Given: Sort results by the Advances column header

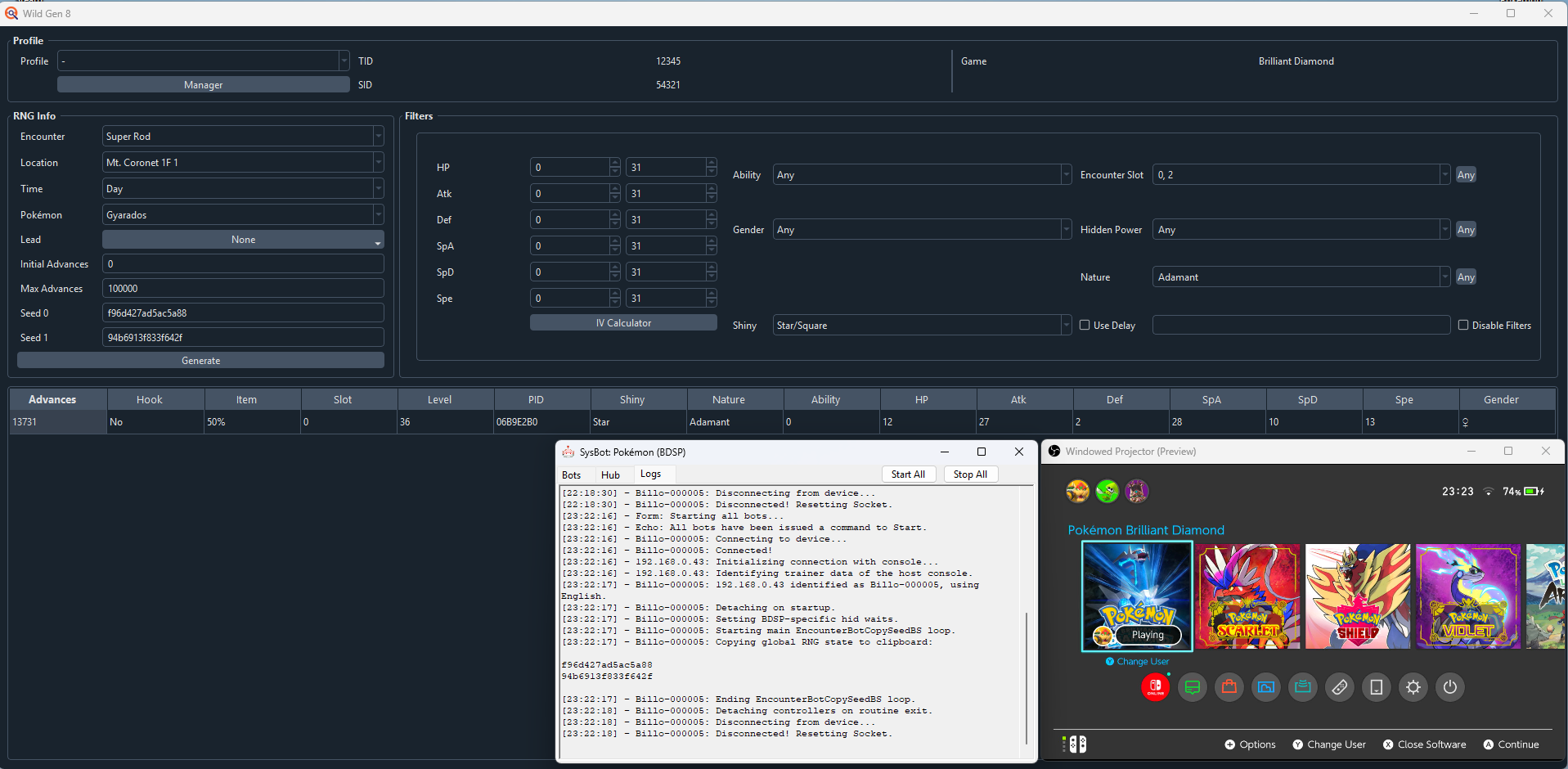Looking at the screenshot, I should point(57,399).
